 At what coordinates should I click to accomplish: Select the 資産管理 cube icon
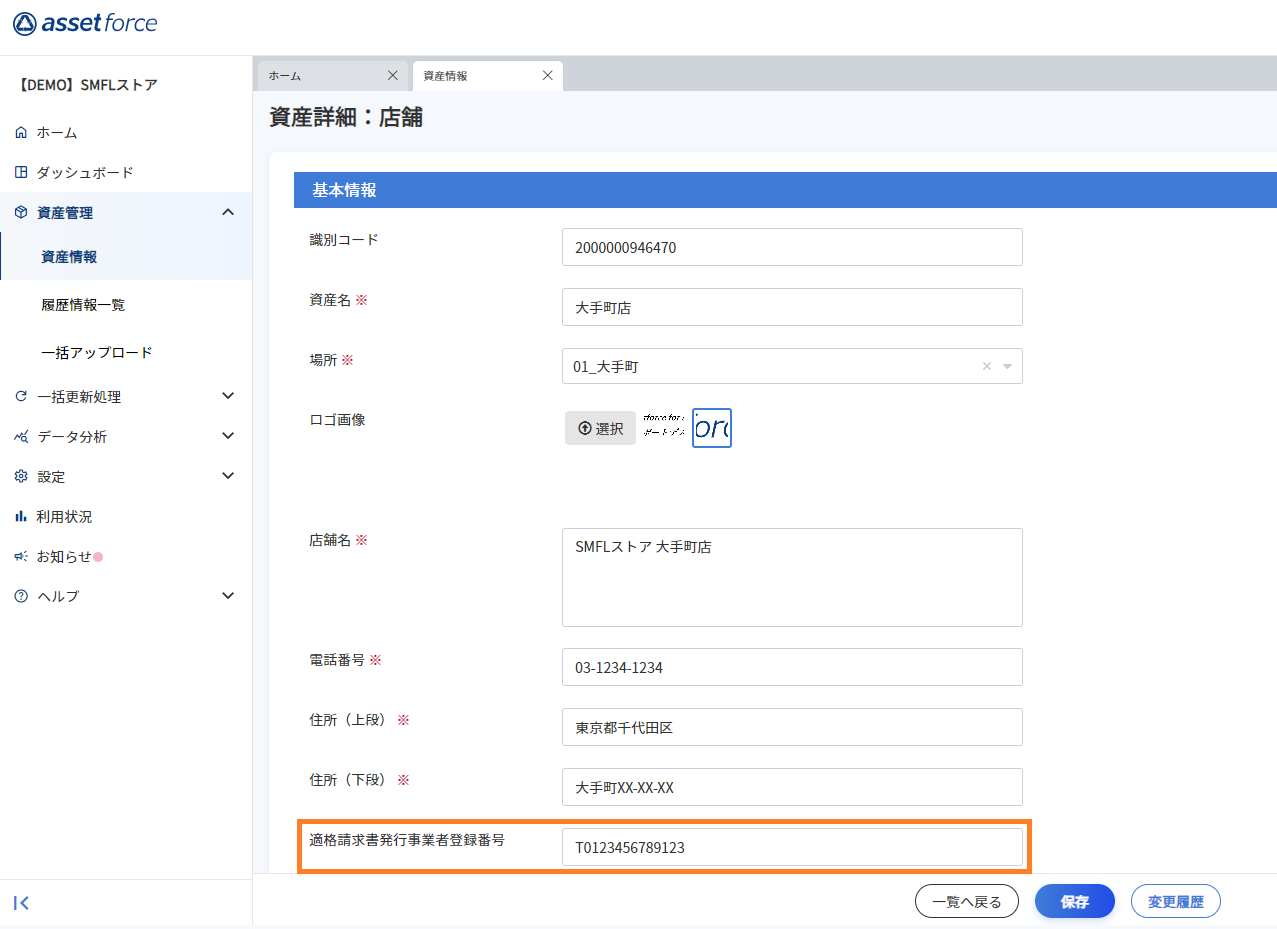[x=21, y=212]
